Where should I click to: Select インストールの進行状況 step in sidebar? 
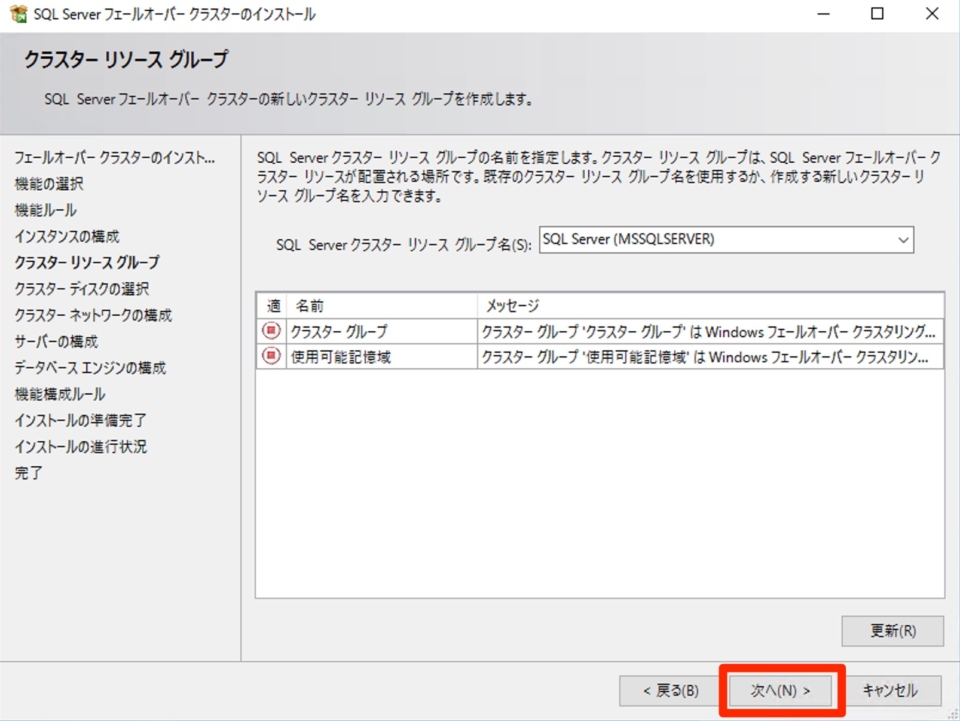(80, 447)
